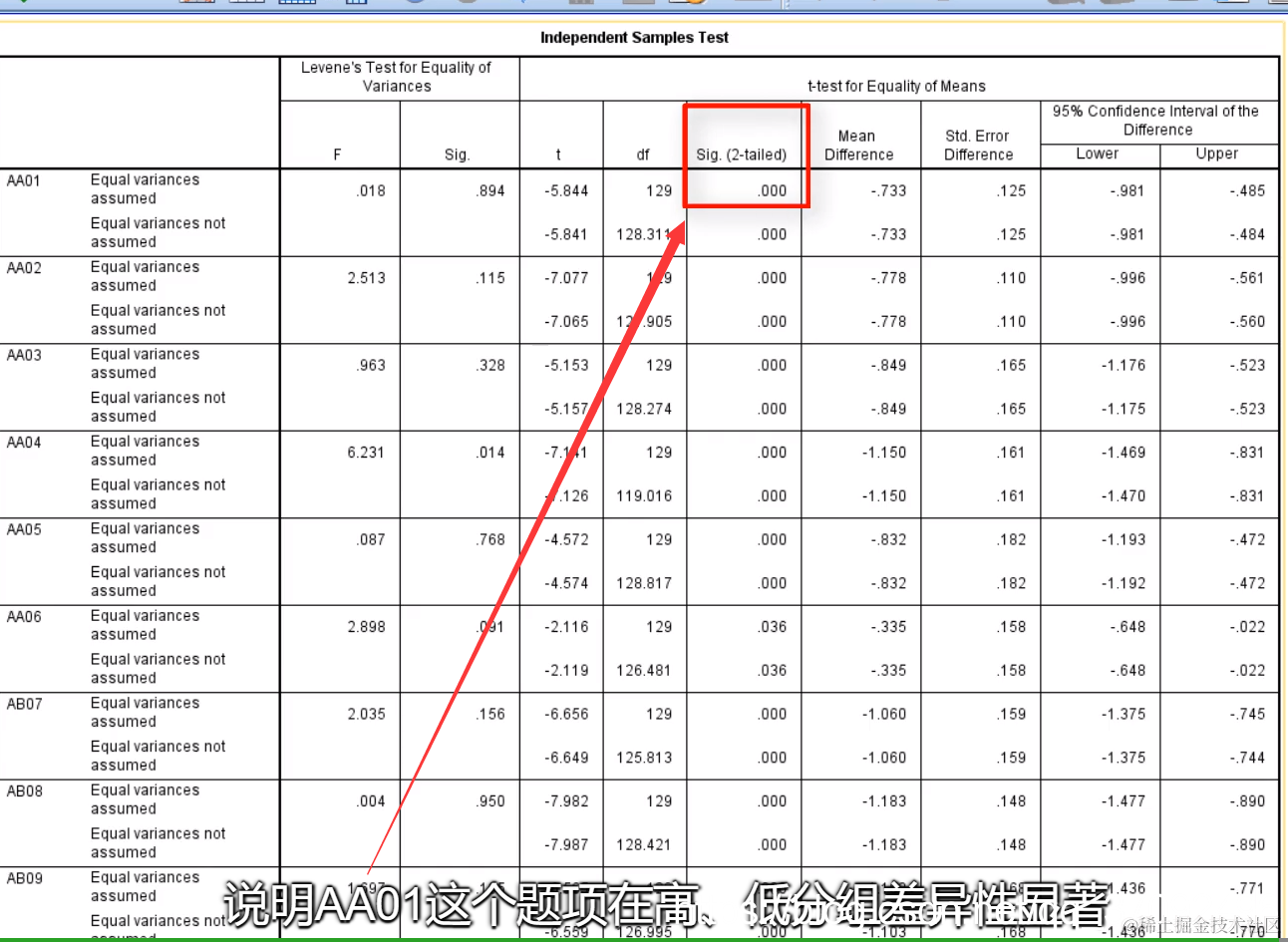Click the AA03 F value .963
This screenshot has width=1288, height=942.
(371, 366)
